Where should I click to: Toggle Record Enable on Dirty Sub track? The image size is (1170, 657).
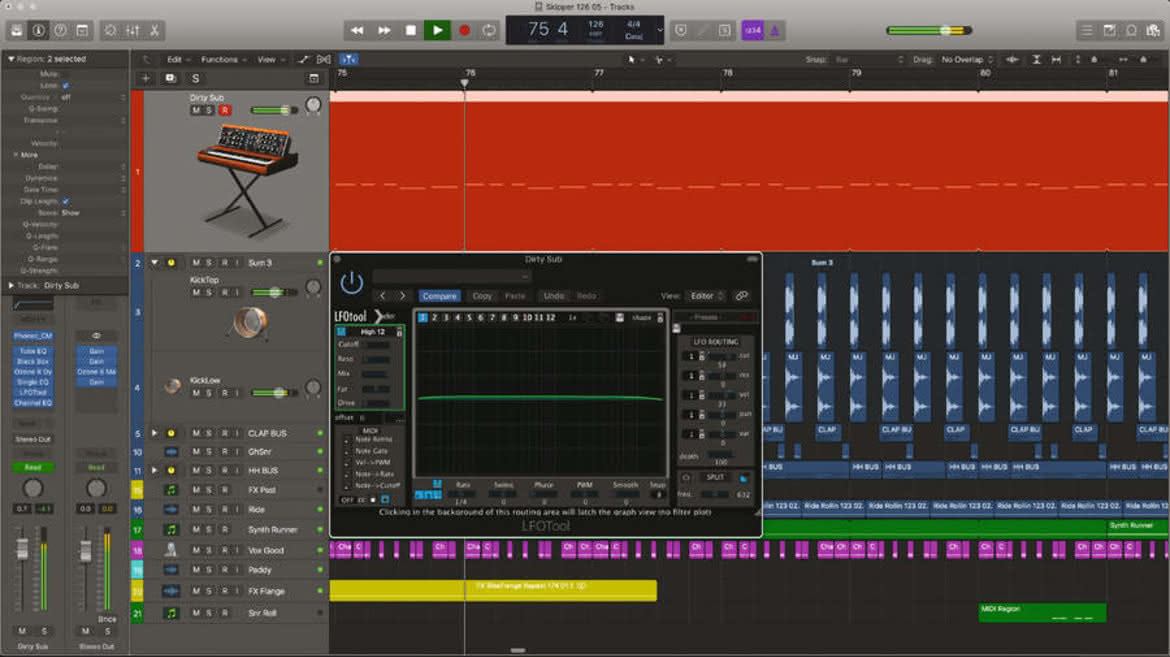click(x=225, y=110)
